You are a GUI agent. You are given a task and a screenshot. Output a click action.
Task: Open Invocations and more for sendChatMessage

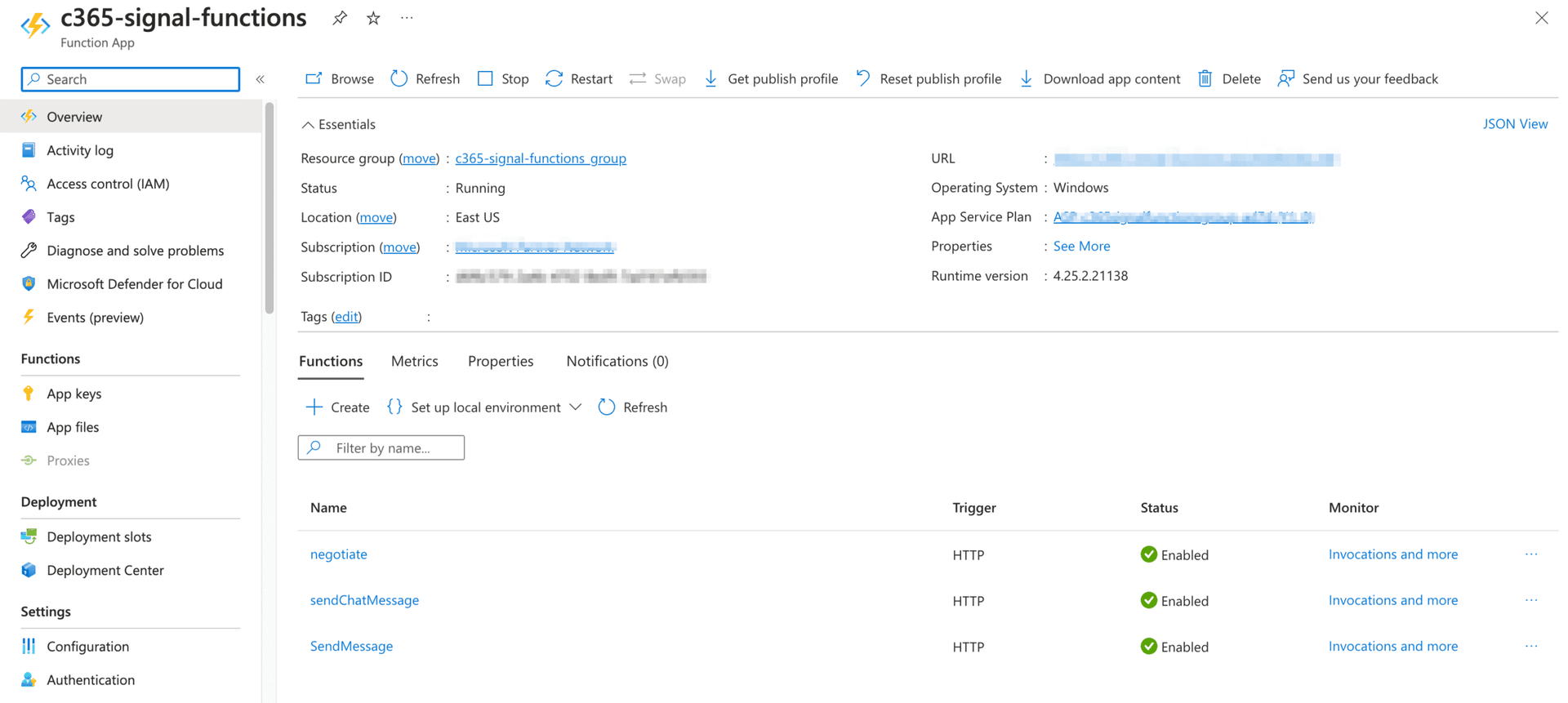1393,599
